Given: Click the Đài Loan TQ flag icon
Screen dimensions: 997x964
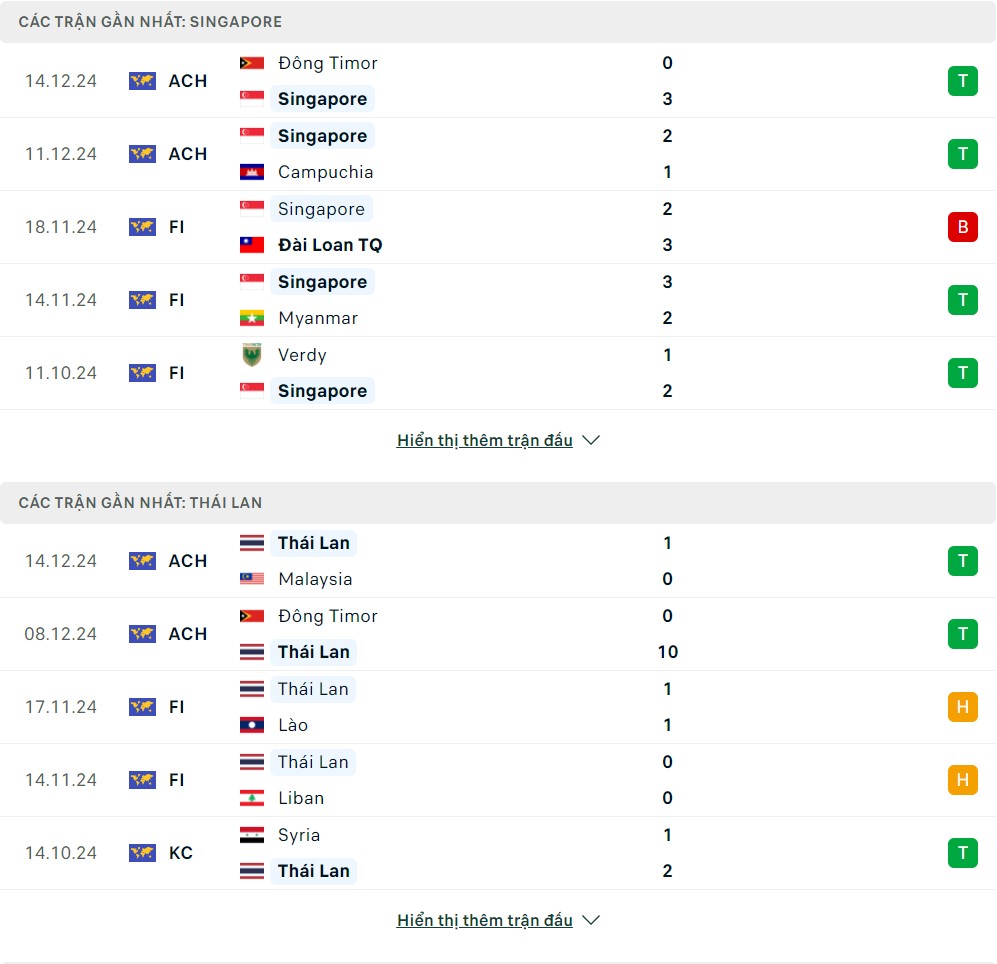Looking at the screenshot, I should [x=252, y=245].
